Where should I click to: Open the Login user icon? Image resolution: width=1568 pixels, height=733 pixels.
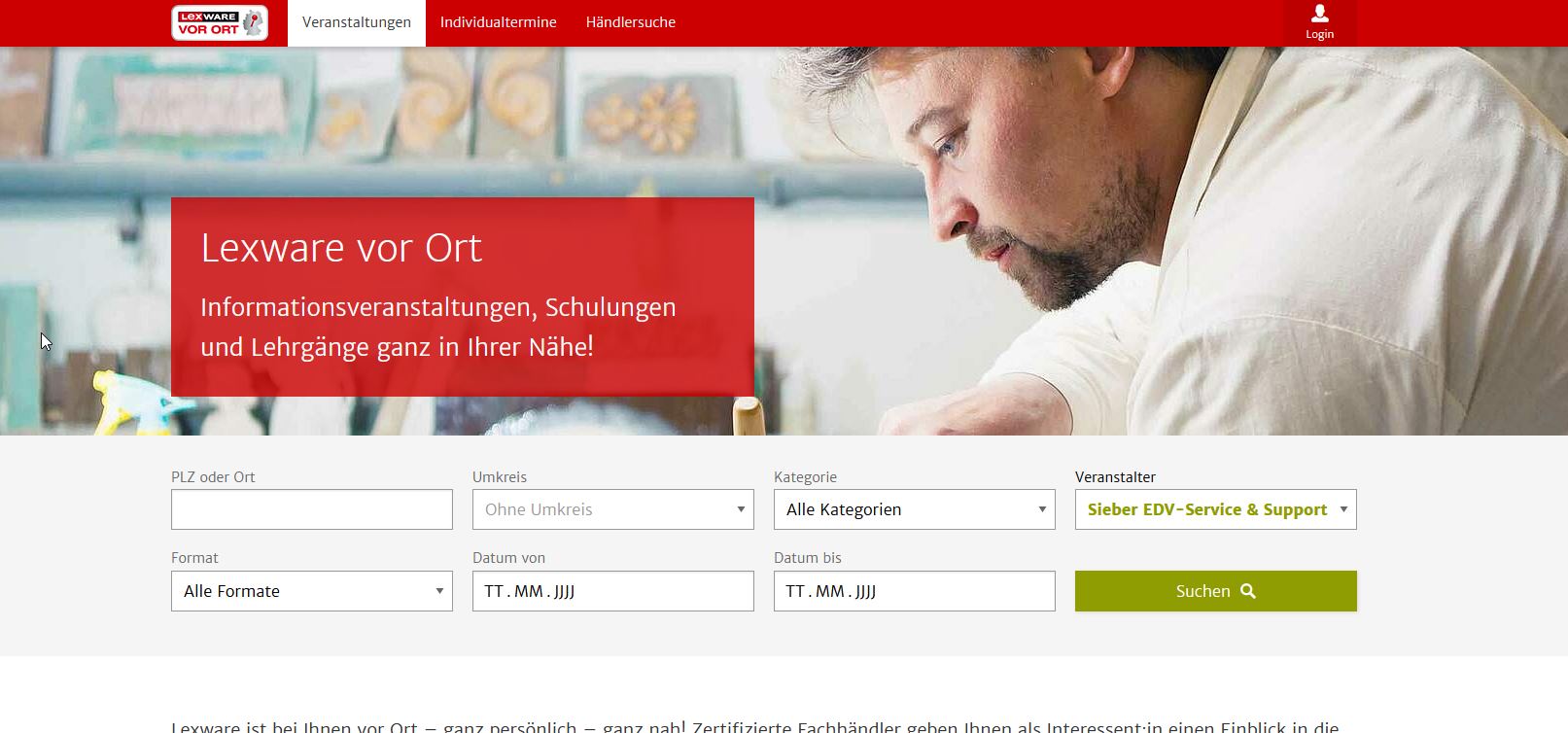[1319, 14]
